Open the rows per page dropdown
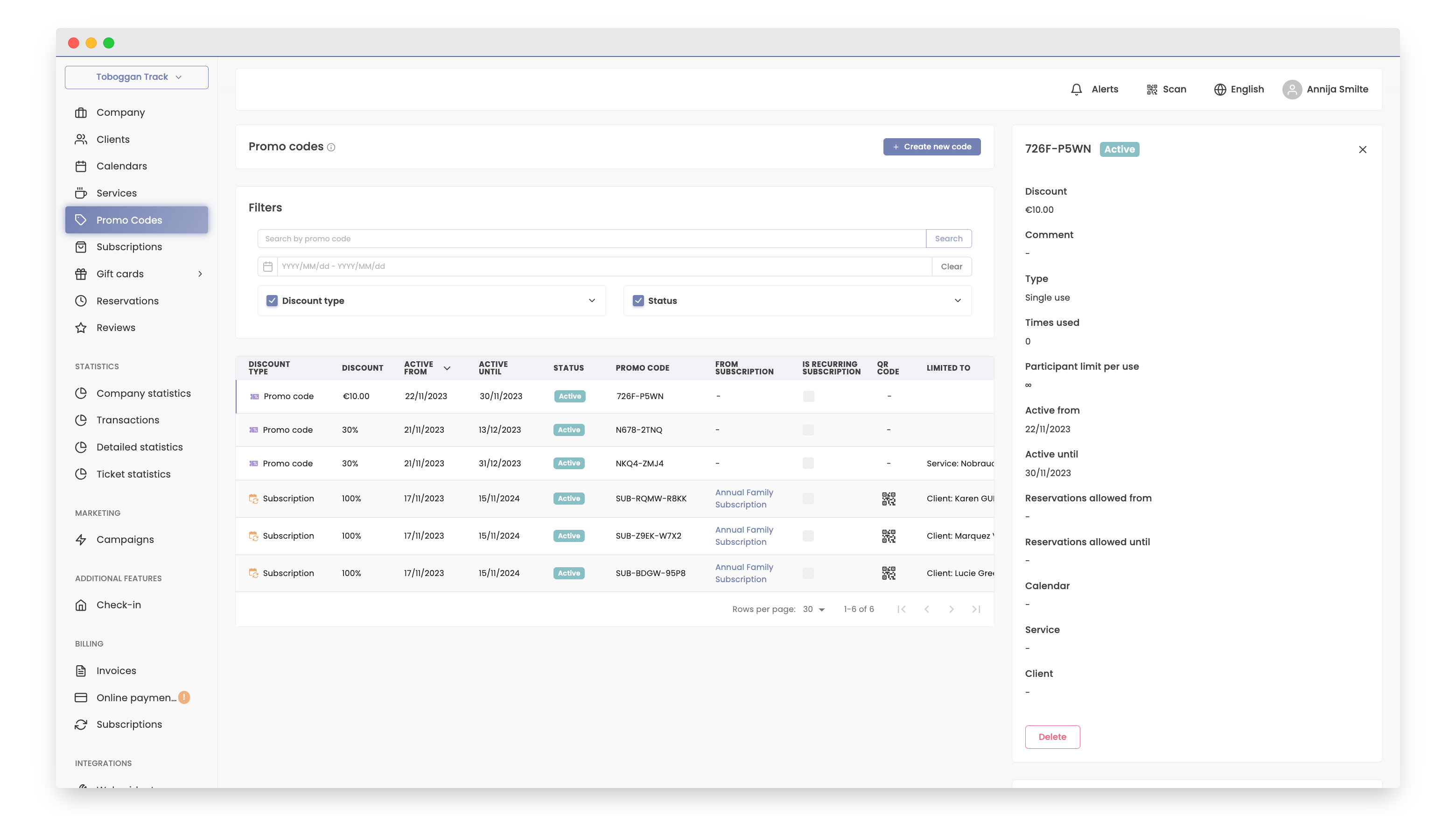This screenshot has height=816, width=1456. (814, 609)
